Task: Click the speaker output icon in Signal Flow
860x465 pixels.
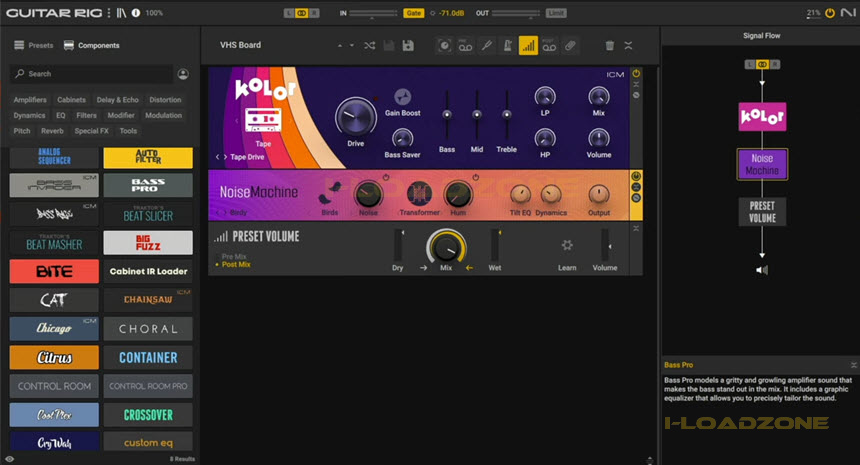Action: [762, 270]
